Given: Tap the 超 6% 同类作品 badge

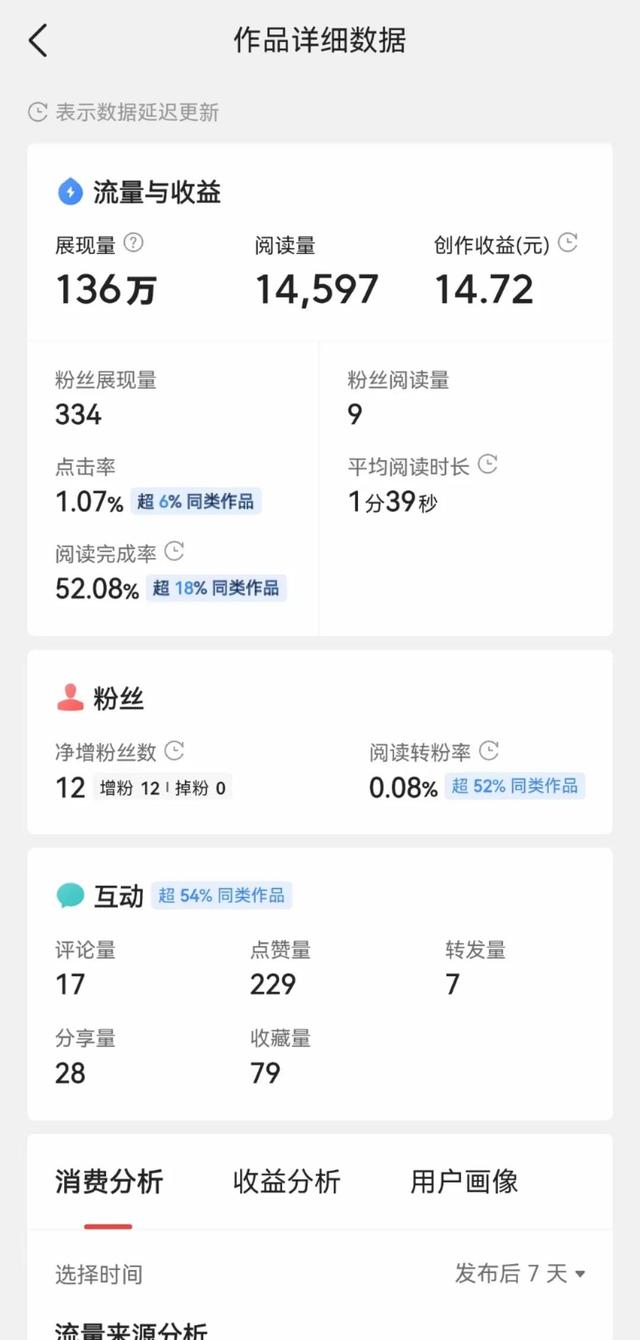Looking at the screenshot, I should (196, 501).
